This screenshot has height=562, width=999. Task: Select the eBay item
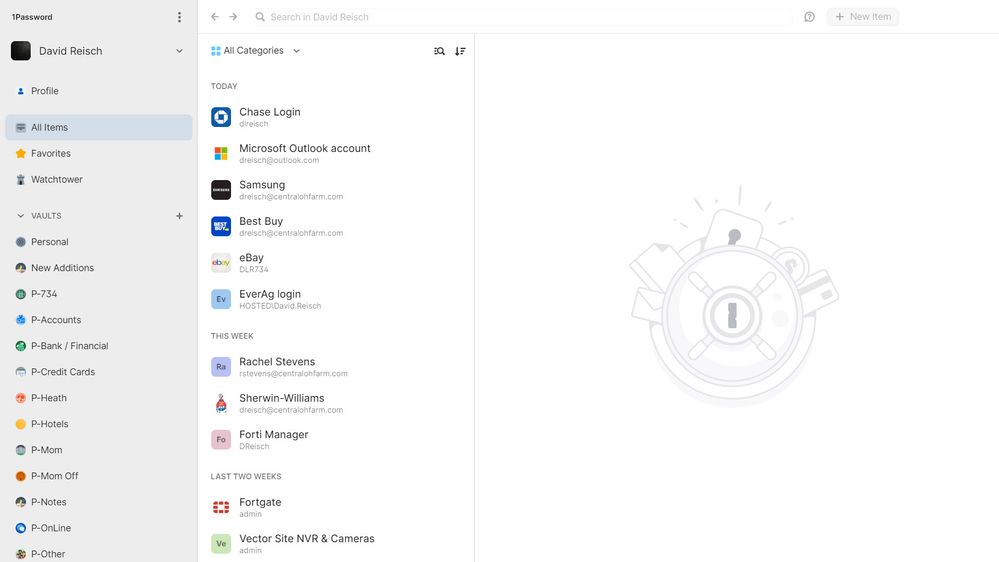pos(336,263)
